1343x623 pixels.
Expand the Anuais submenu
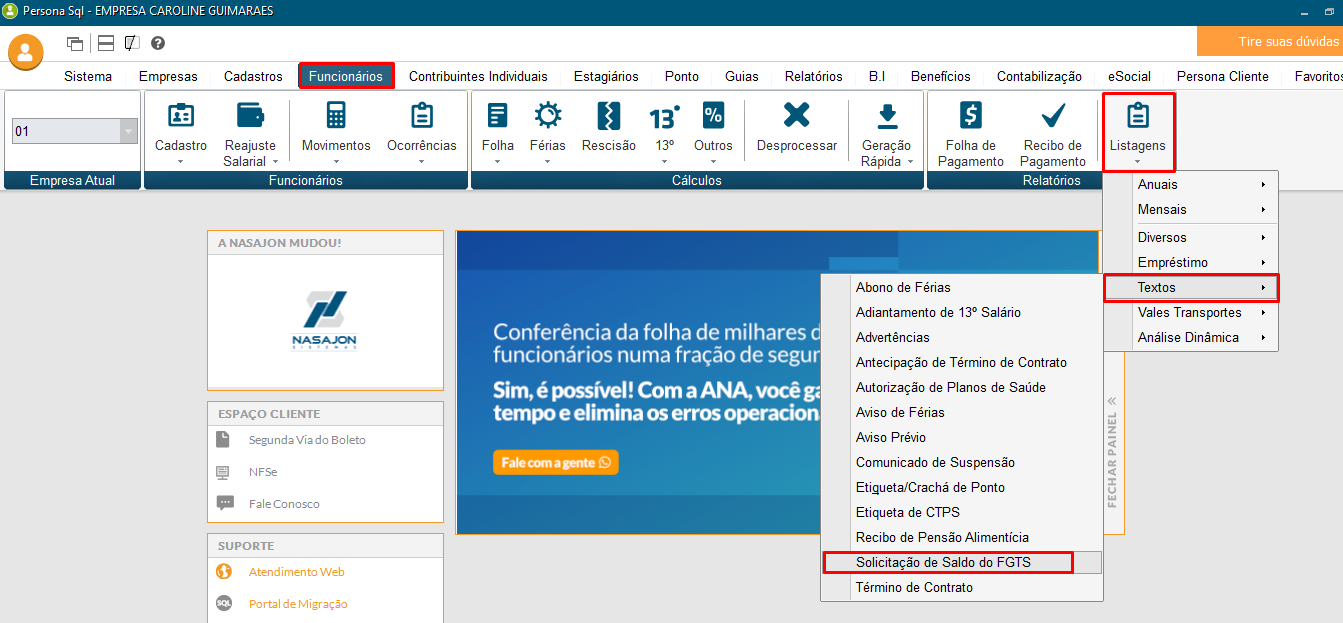[1191, 184]
